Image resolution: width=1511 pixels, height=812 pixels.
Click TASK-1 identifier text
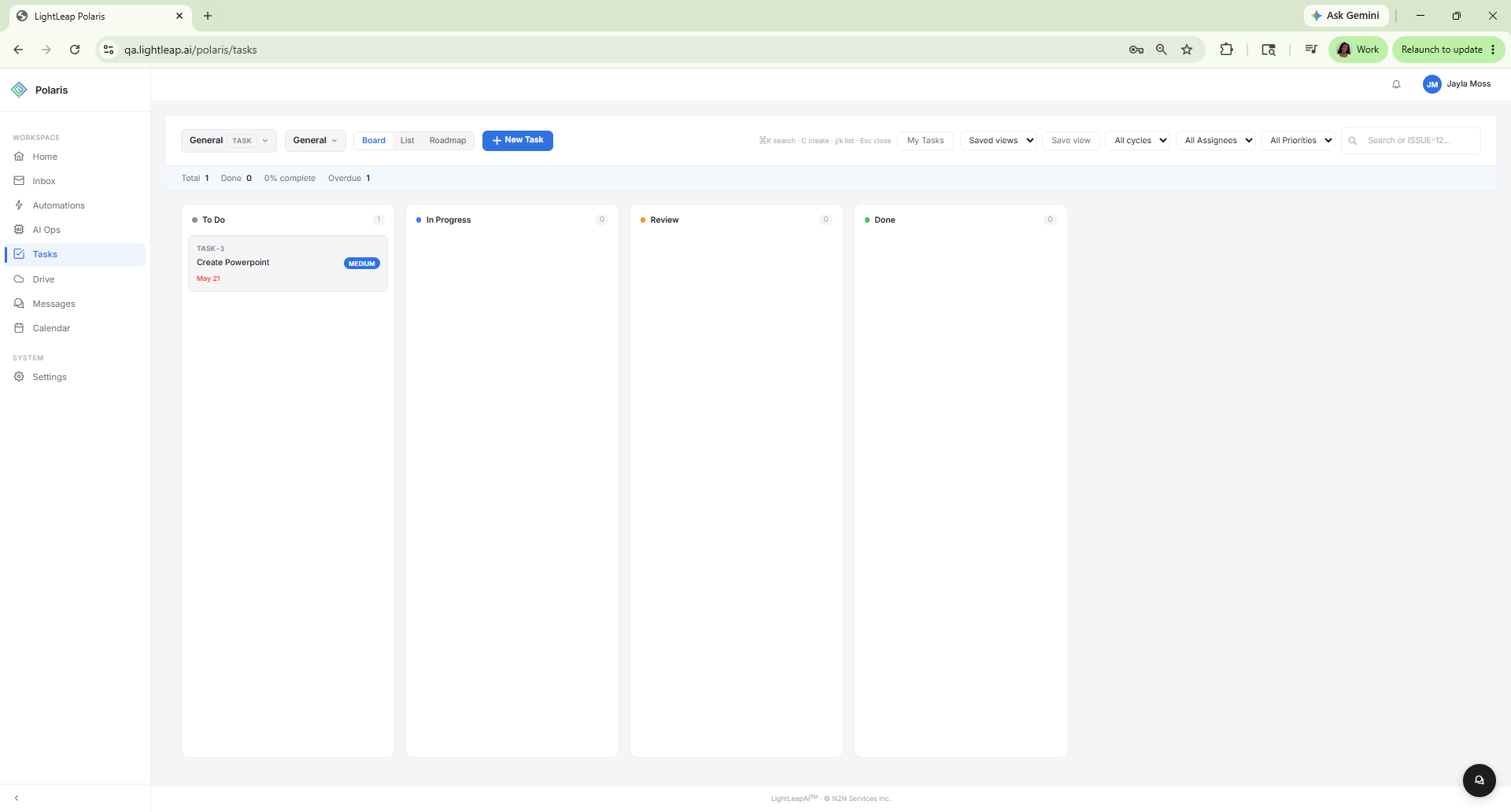[211, 249]
